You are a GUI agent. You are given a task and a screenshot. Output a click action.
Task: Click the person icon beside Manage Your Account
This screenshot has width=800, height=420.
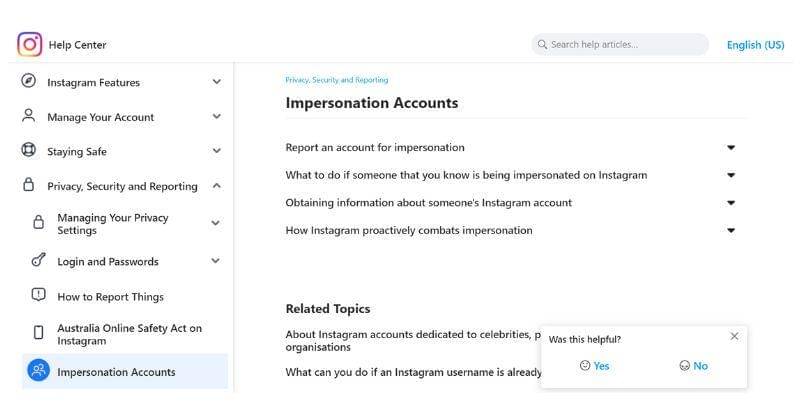[28, 116]
